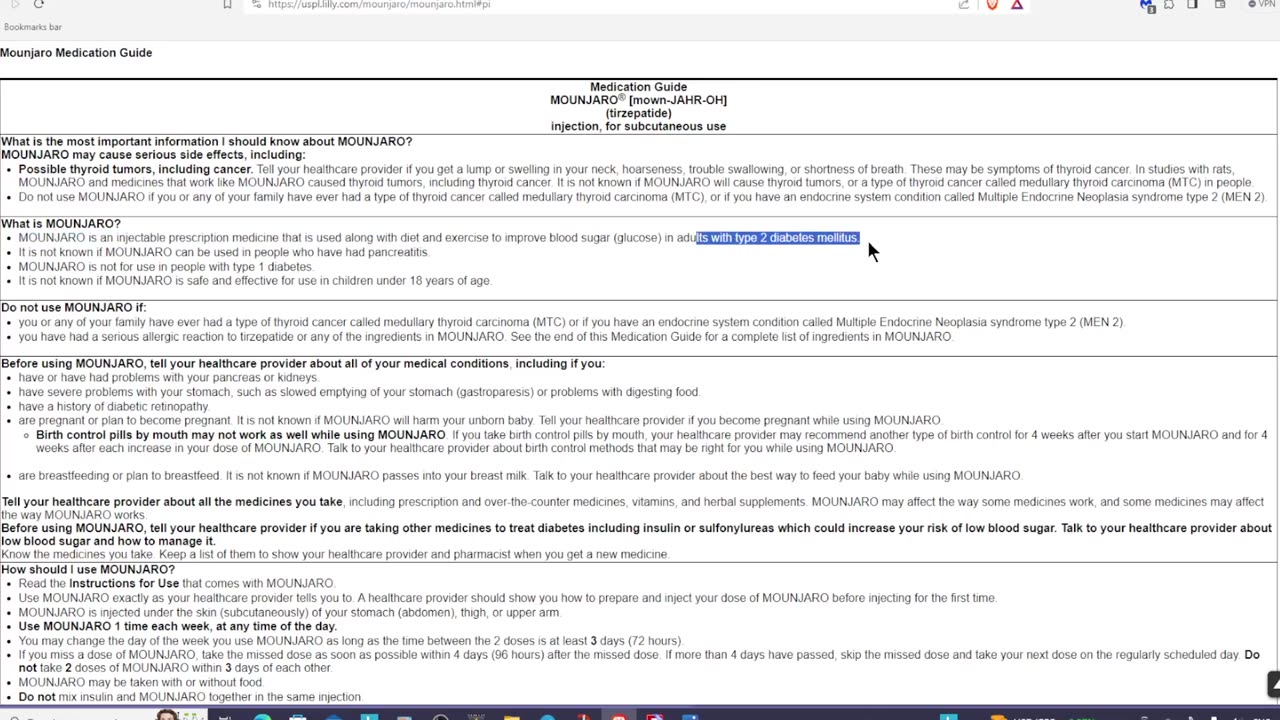This screenshot has width=1280, height=720.
Task: Click the extension icon with the badge counter
Action: [x=1147, y=5]
